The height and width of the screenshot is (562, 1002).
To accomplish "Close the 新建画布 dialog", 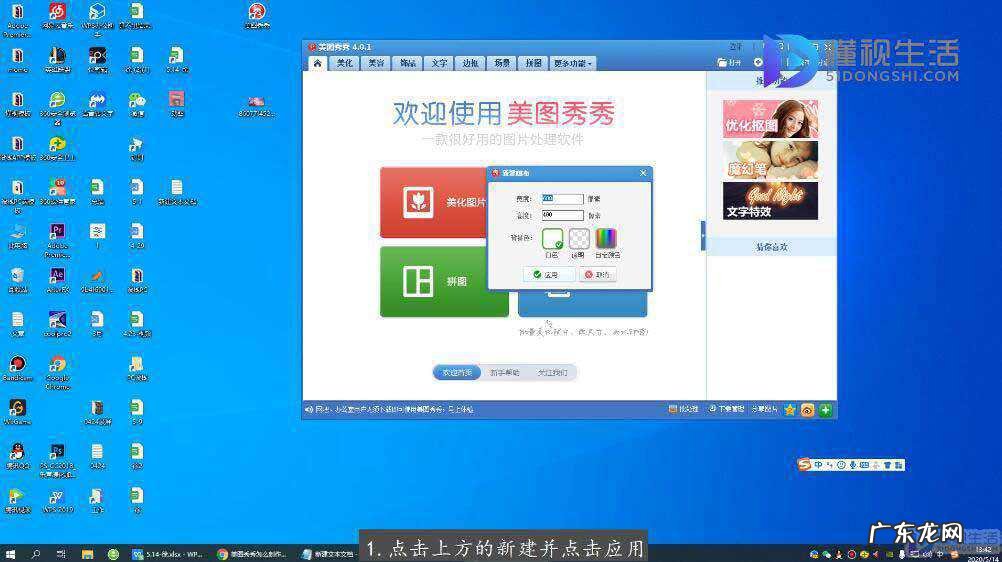I will point(643,173).
